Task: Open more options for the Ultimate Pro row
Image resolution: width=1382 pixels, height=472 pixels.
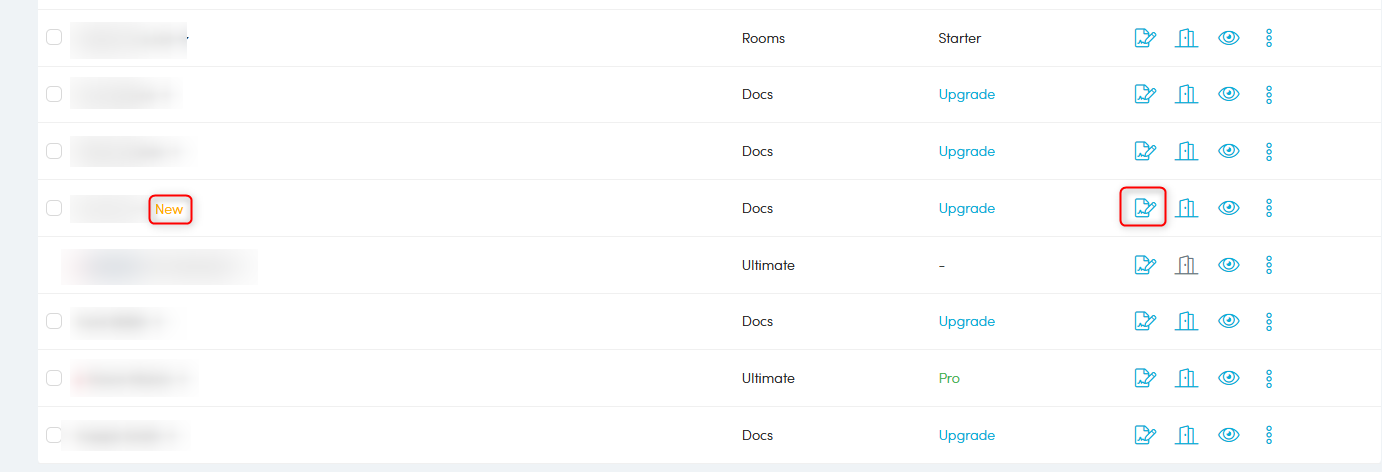Action: (x=1269, y=378)
